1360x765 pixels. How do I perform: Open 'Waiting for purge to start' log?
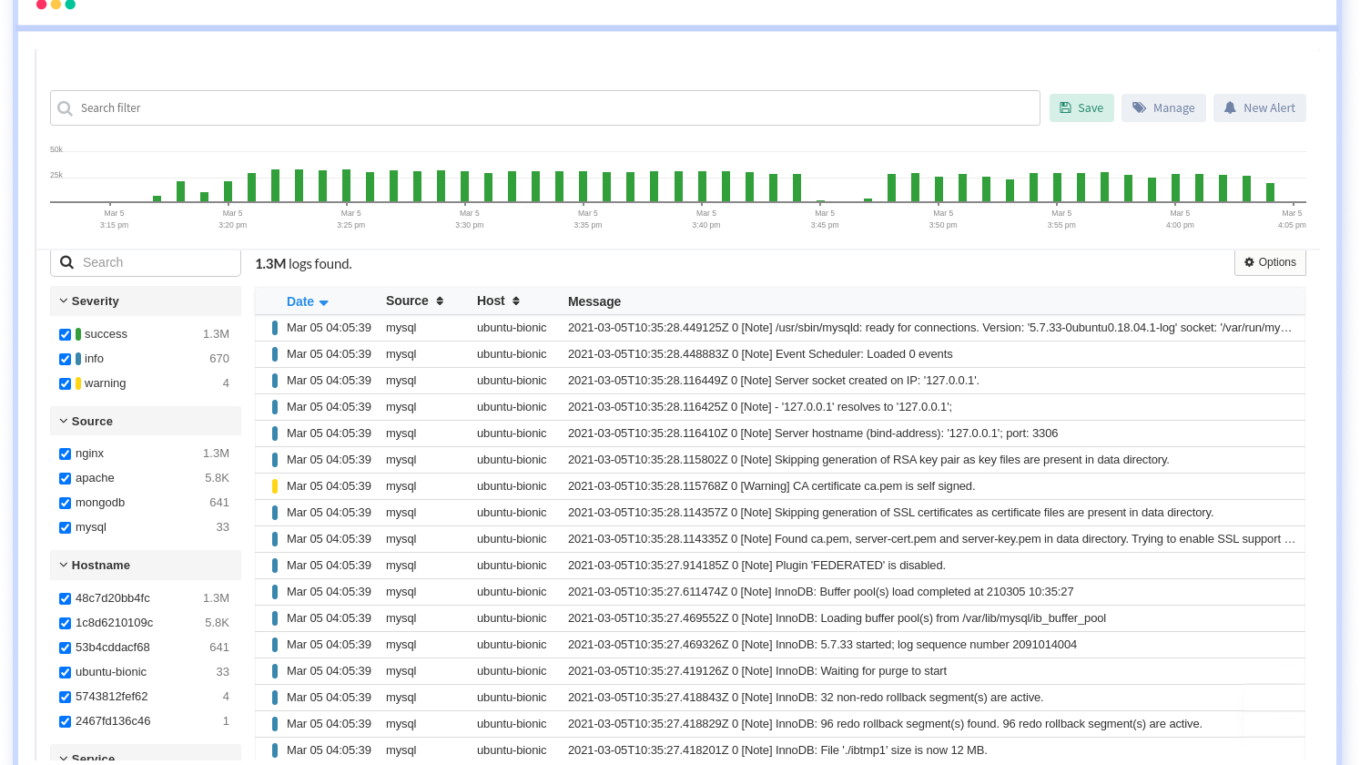pos(757,671)
